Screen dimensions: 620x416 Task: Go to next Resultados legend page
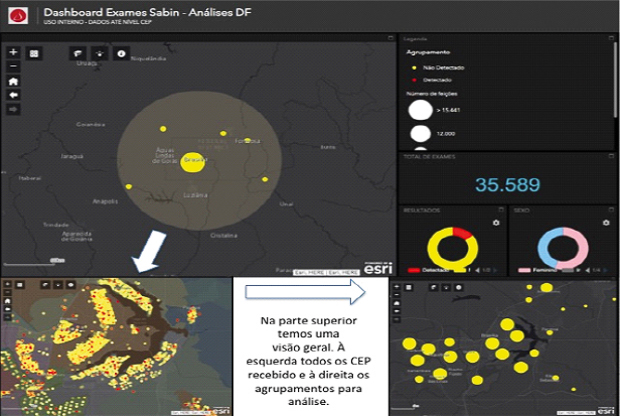(495, 270)
